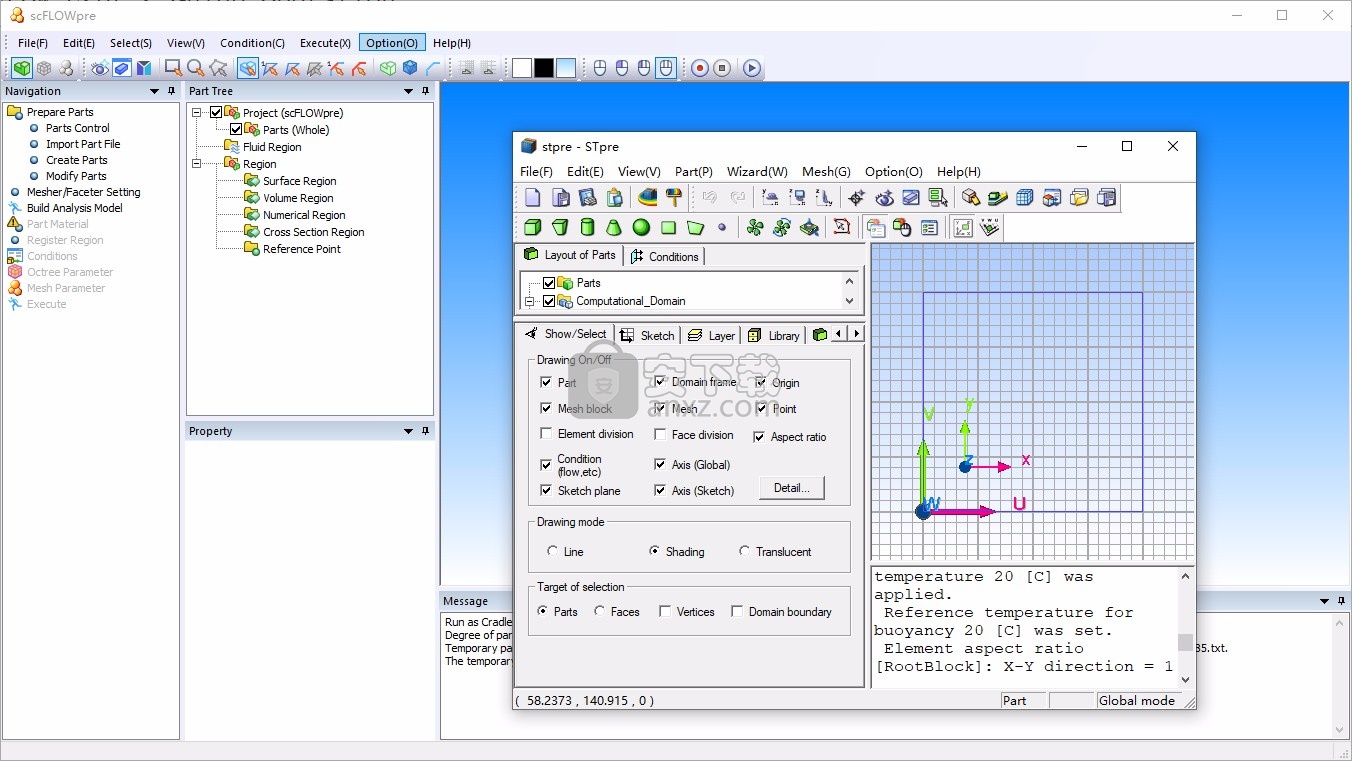Screen dimensions: 1352x761
Task: Select the rectangle zoom tool in scFLOWpre
Action: pos(173,68)
